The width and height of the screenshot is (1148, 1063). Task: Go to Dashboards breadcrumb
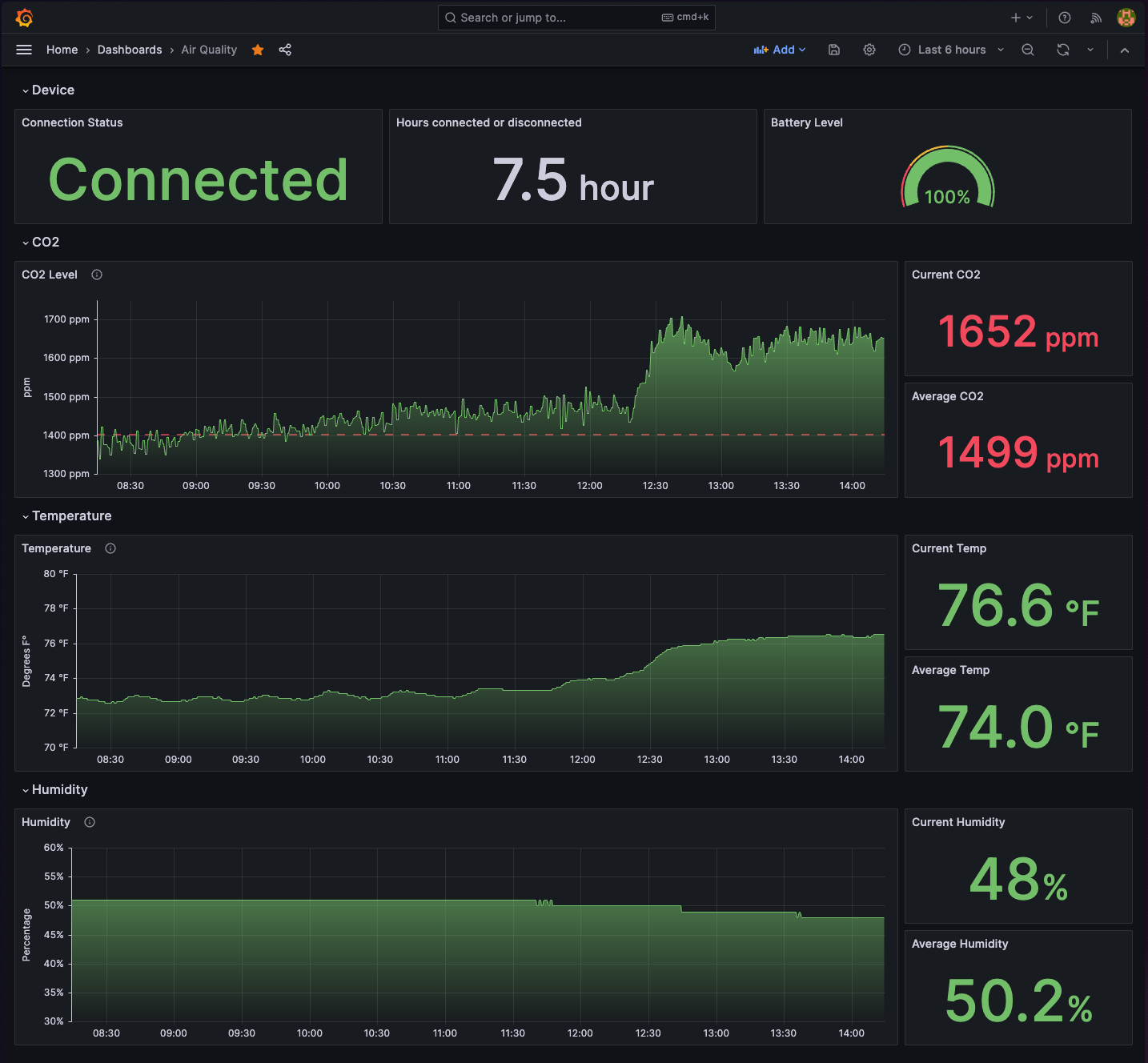click(x=130, y=50)
